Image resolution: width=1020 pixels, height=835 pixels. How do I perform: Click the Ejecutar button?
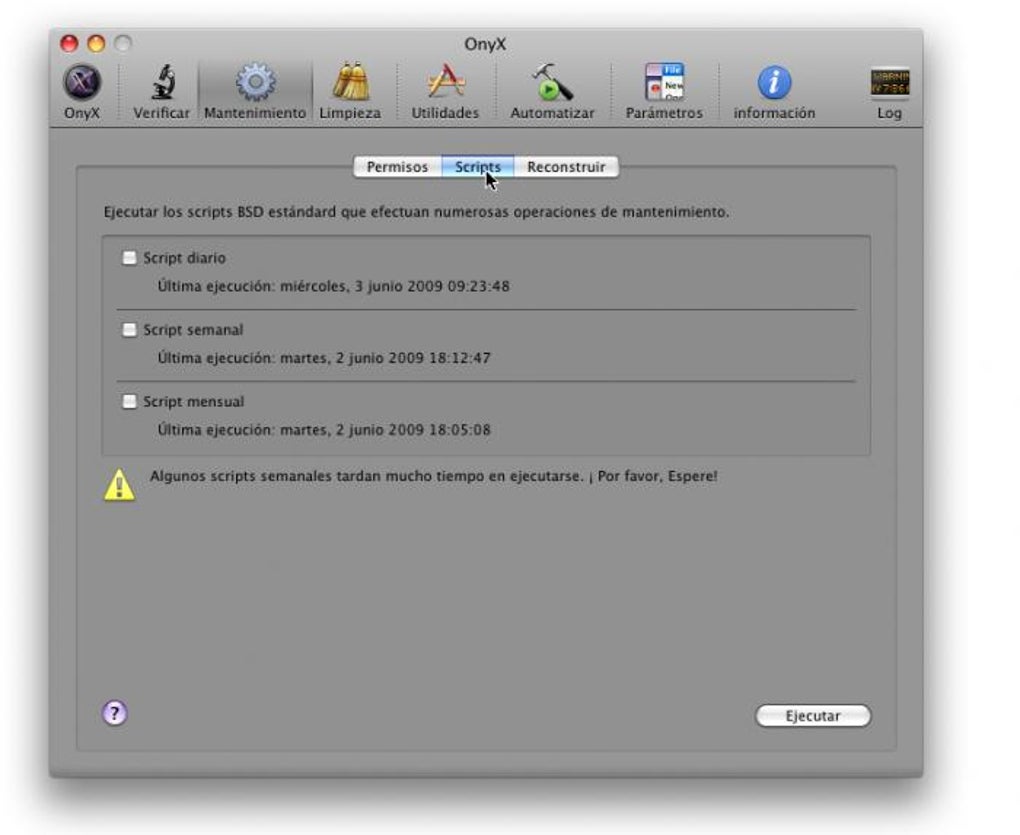click(813, 716)
